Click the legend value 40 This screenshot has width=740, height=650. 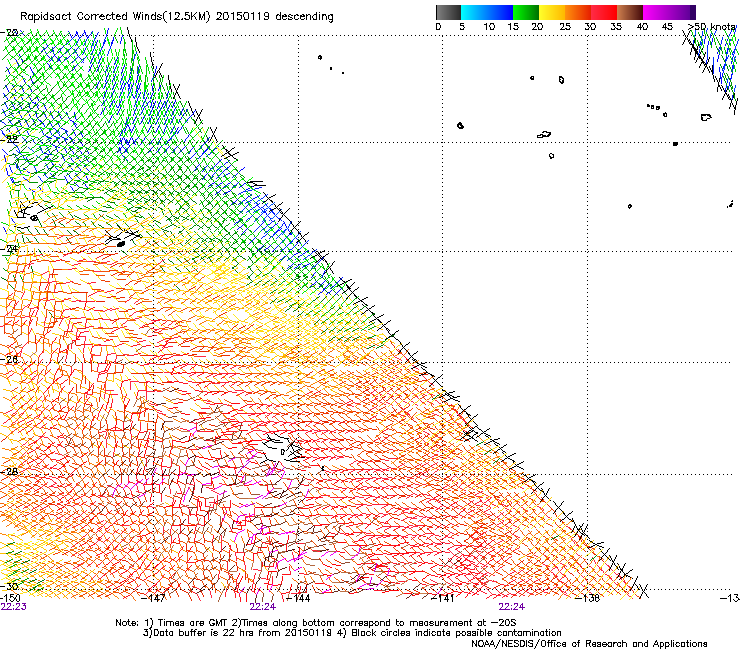[x=642, y=27]
